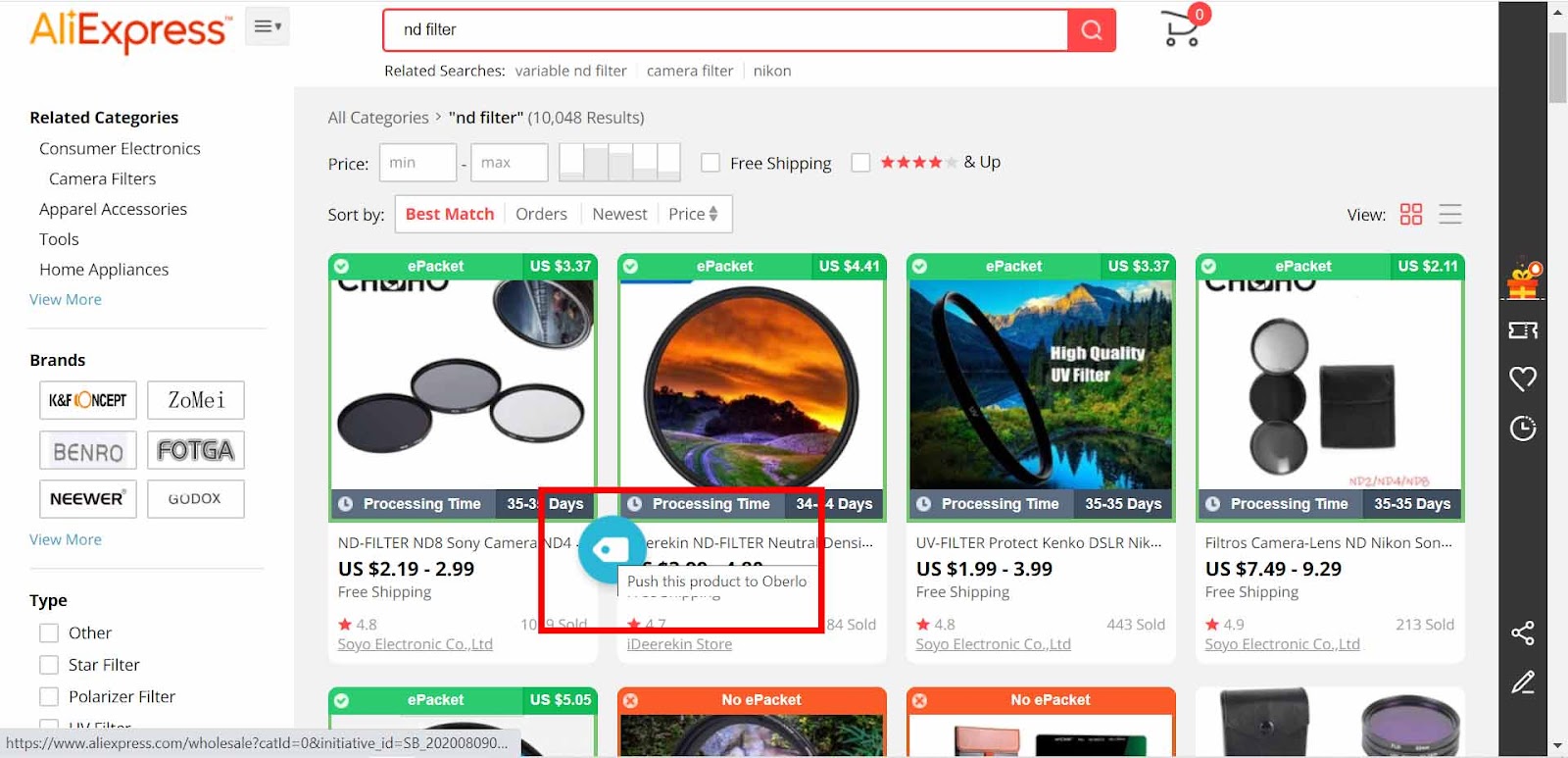
Task: Select the K&F Concept brand logo
Action: coord(88,400)
